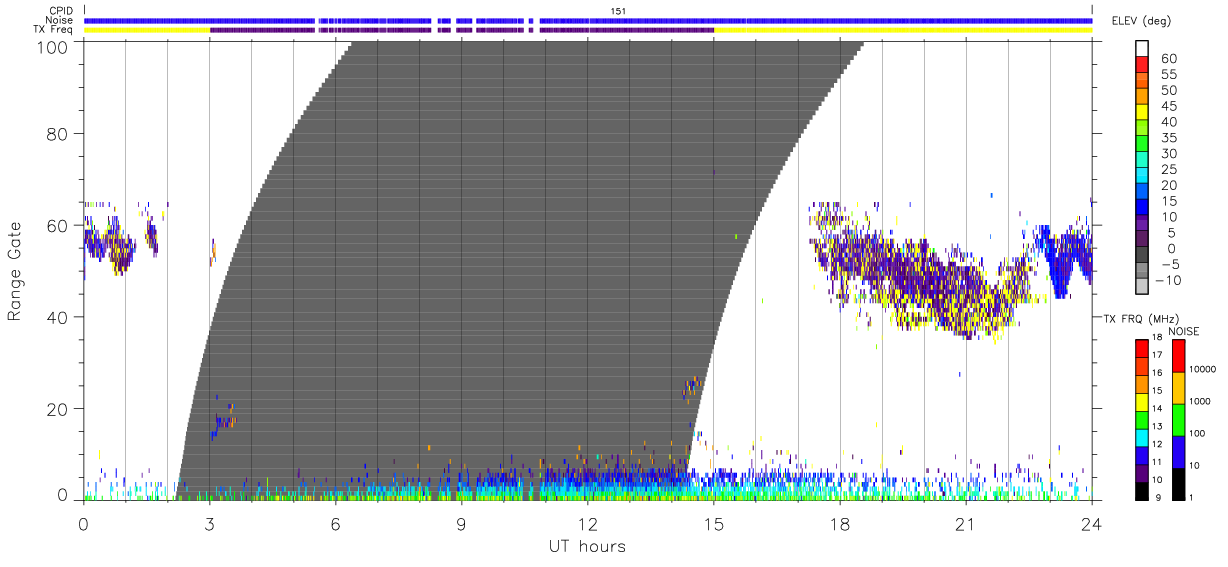Screen dimensions: 1228x567
Task: Click the black 1–10 segment of NOISE color bar
Action: click(1180, 484)
